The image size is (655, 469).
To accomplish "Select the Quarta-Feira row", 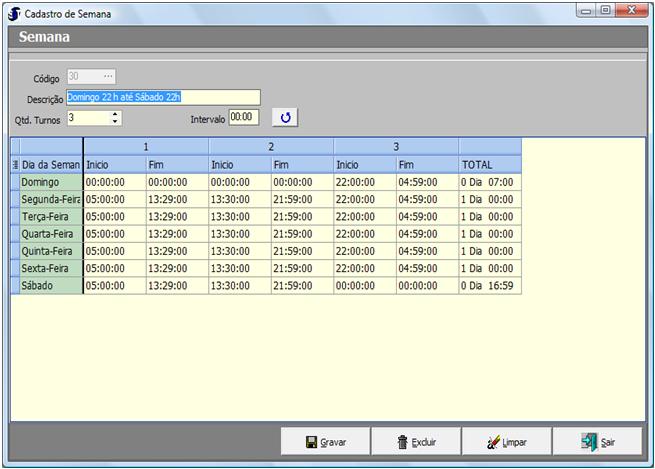I will pos(50,234).
